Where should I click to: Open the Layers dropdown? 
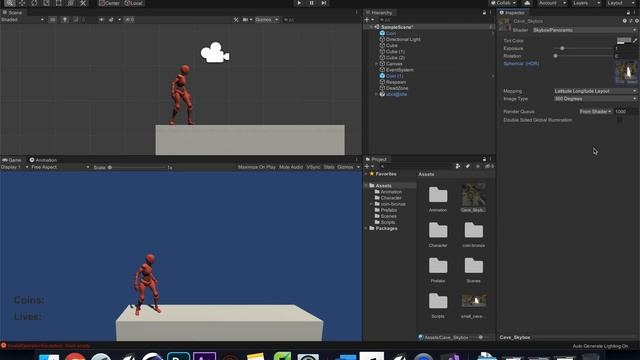[x=586, y=3]
